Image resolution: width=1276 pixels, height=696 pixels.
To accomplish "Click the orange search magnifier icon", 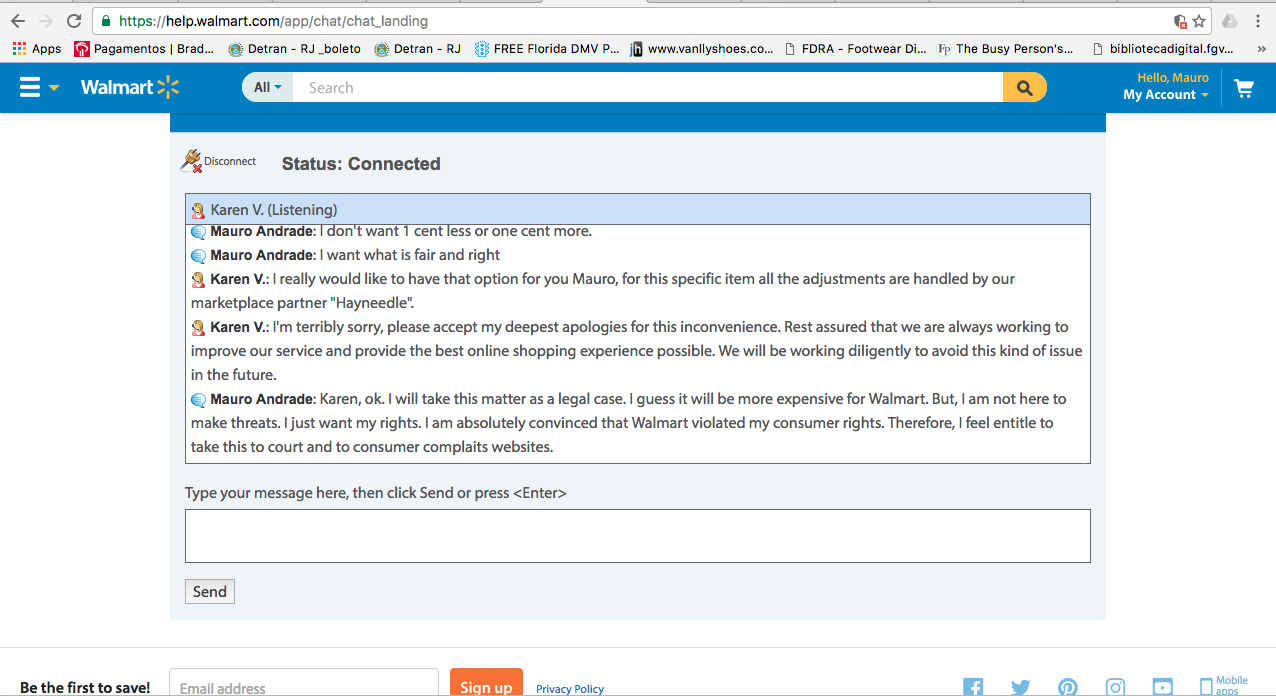I will point(1024,87).
